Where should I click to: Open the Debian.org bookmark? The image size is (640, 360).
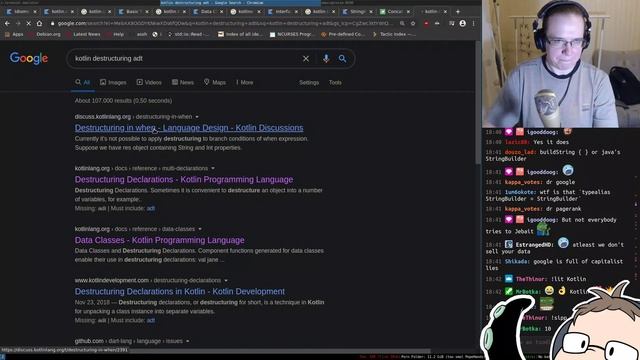pos(44,34)
